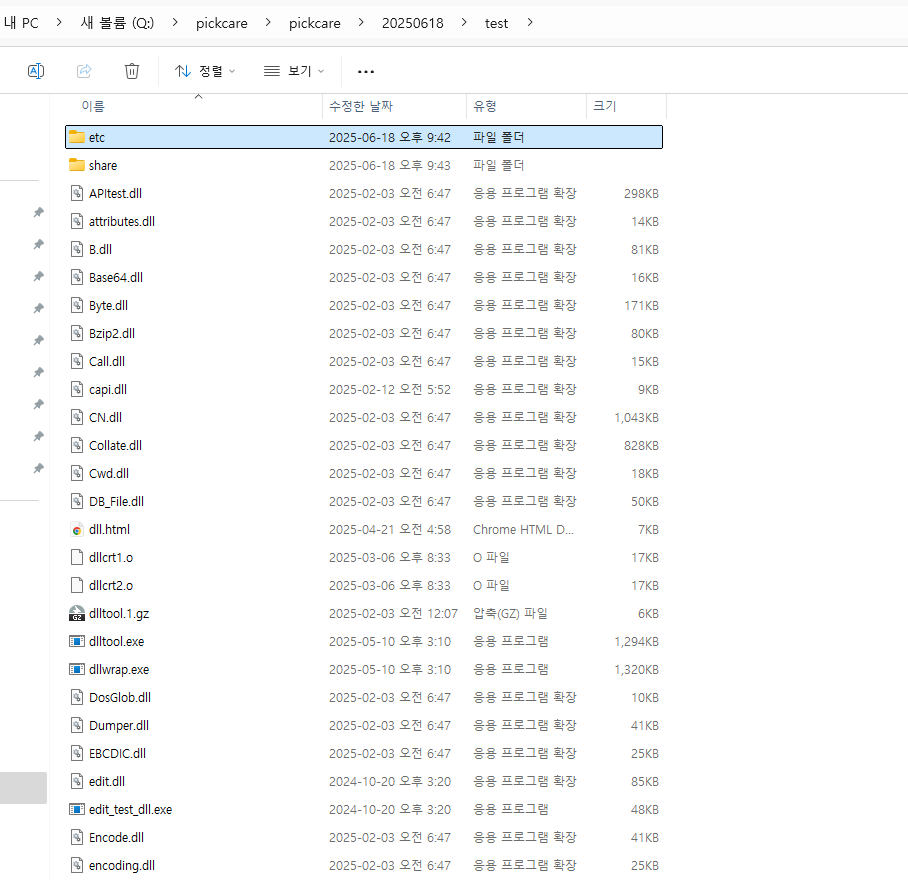
Task: Click the share folder icon
Action: (x=77, y=165)
